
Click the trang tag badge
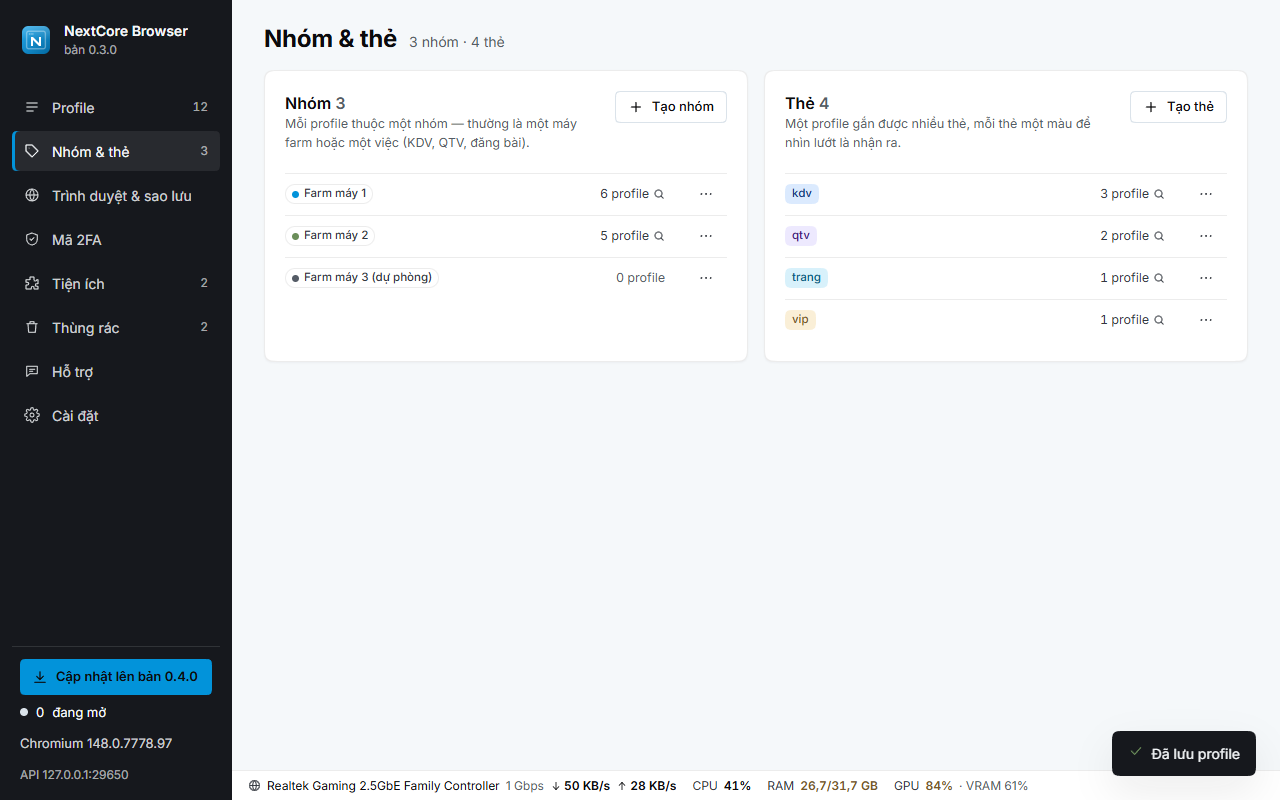pyautogui.click(x=806, y=278)
